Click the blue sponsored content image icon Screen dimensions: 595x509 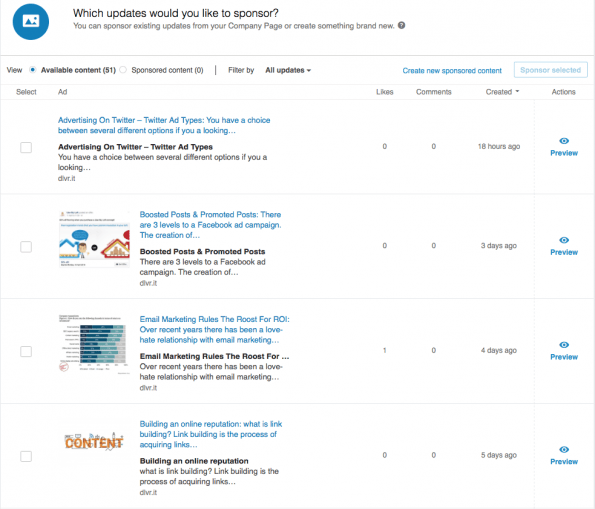pyautogui.click(x=31, y=21)
